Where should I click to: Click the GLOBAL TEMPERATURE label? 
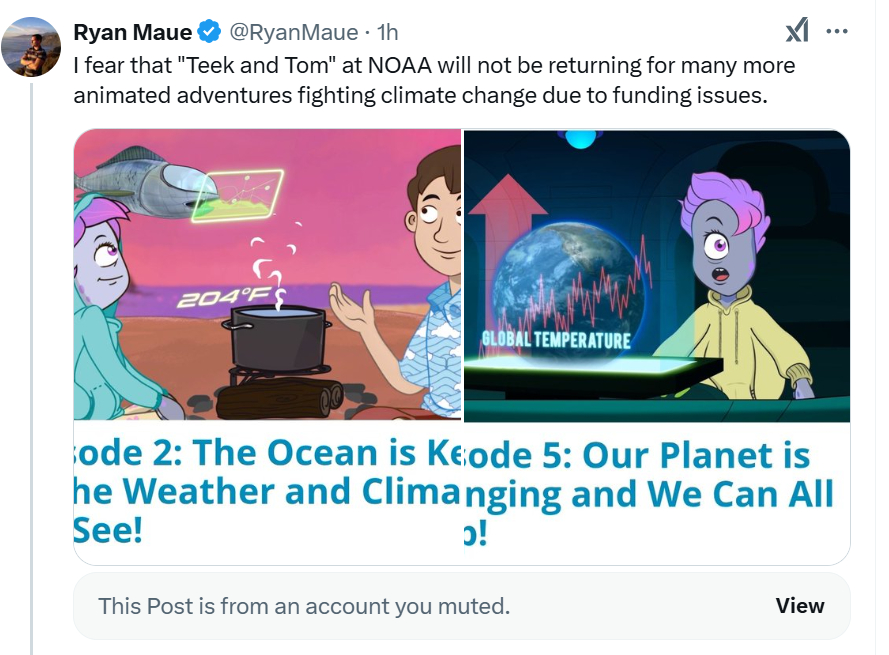click(x=556, y=339)
